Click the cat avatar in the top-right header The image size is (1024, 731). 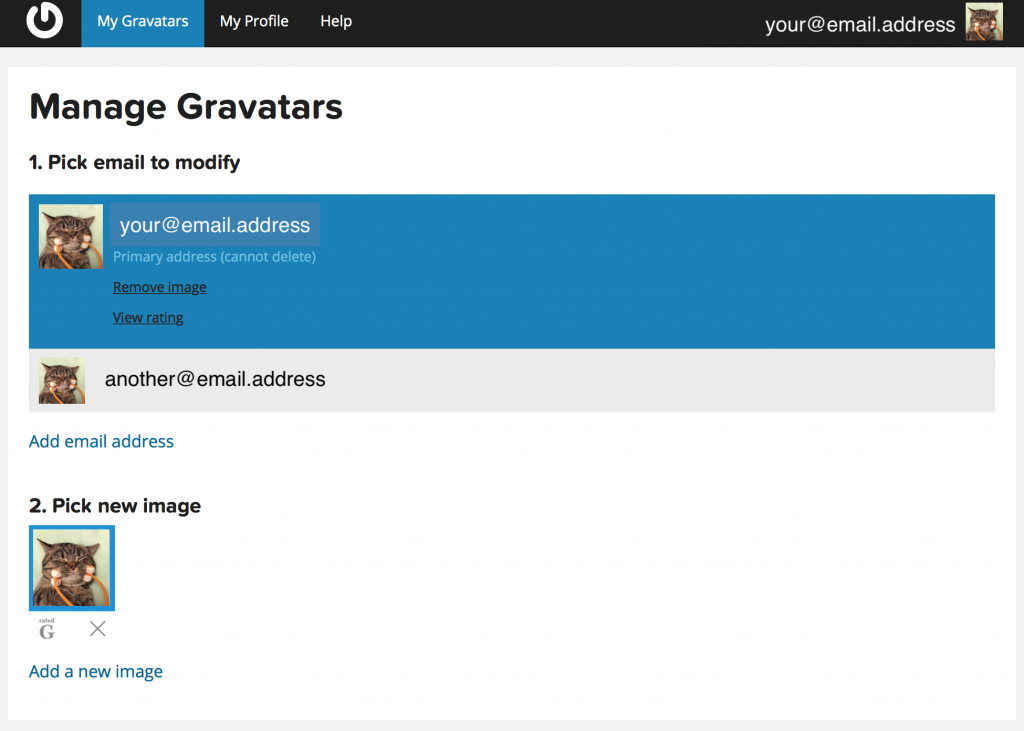tap(984, 23)
